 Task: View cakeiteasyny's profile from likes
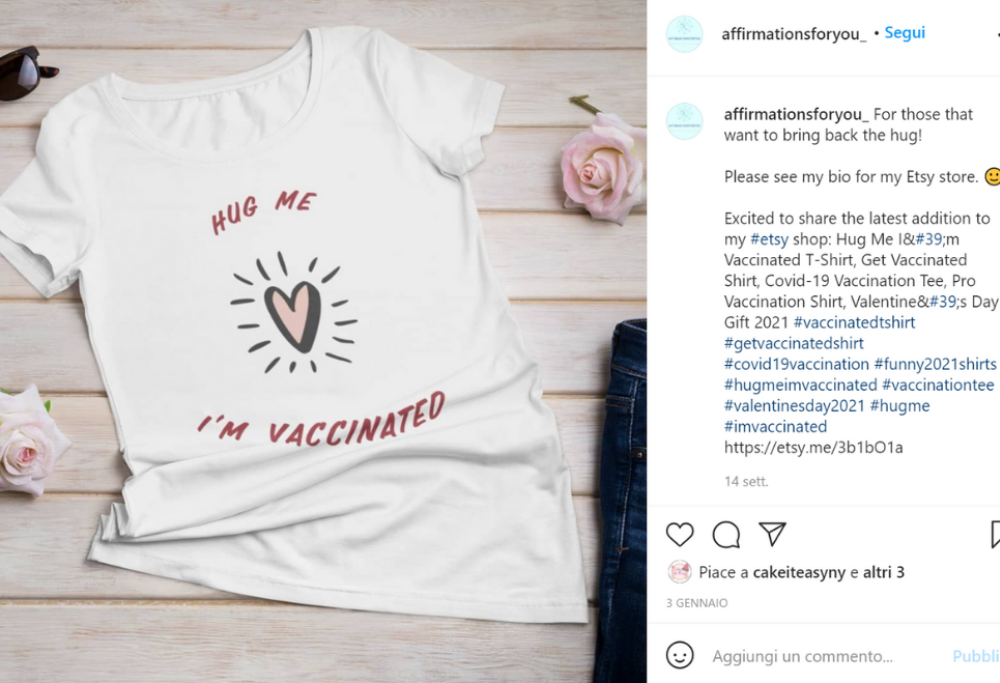799,573
